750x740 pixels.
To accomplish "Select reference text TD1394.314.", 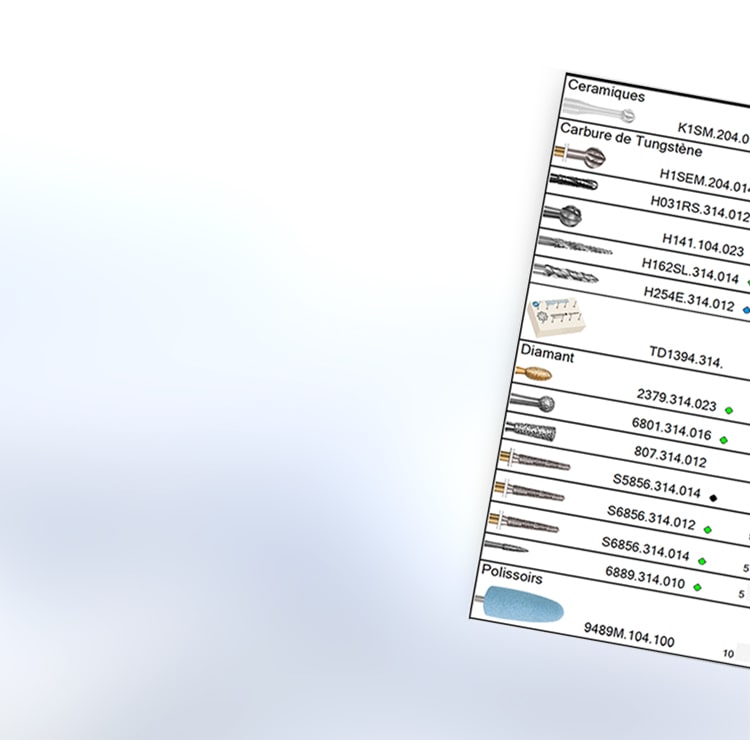I will point(685,357).
